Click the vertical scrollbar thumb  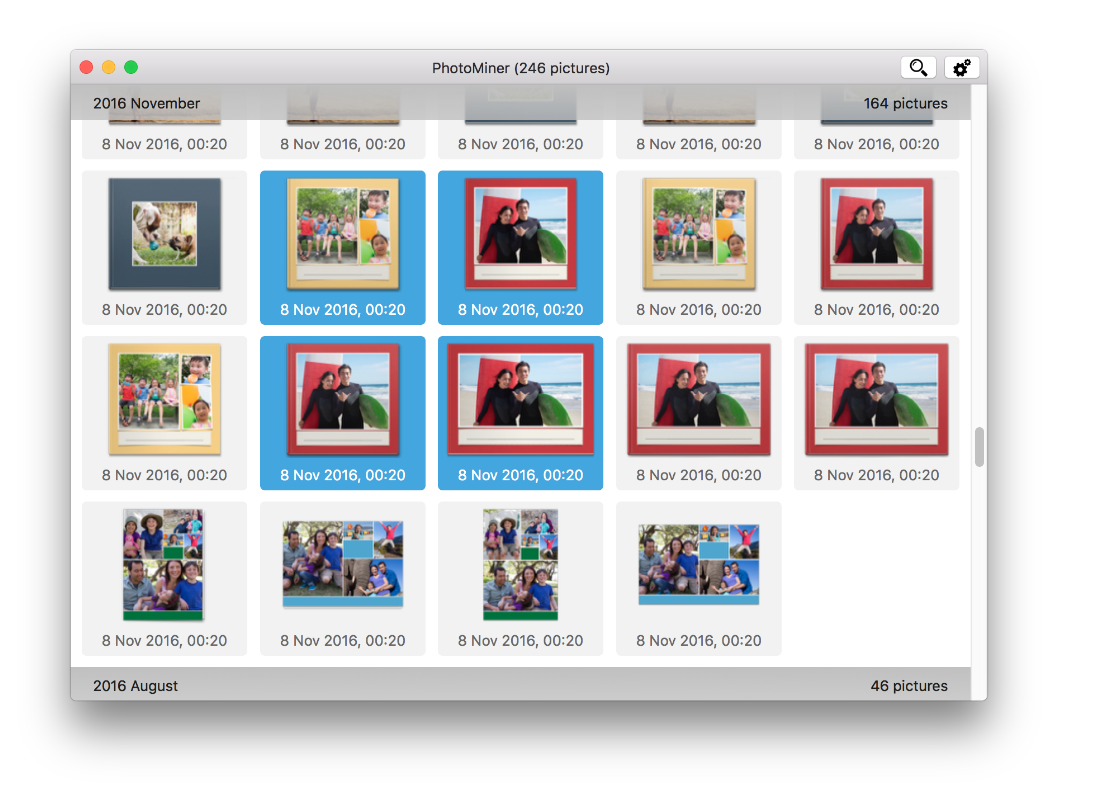coord(979,446)
